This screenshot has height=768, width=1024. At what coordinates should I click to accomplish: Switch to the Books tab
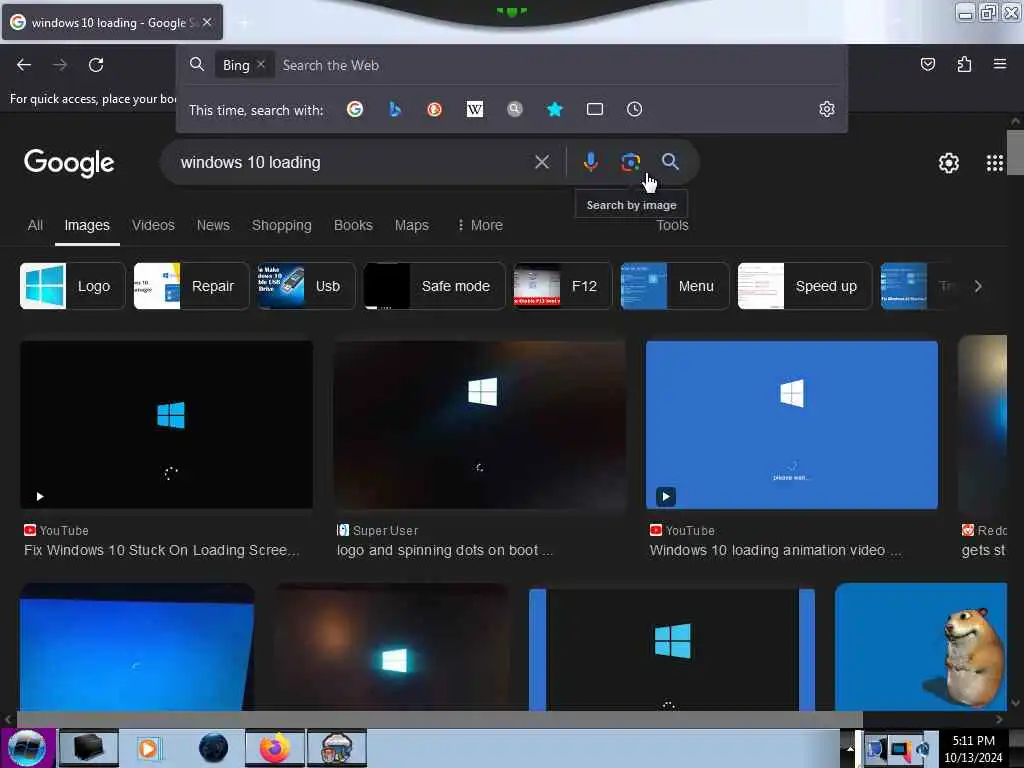tap(353, 225)
